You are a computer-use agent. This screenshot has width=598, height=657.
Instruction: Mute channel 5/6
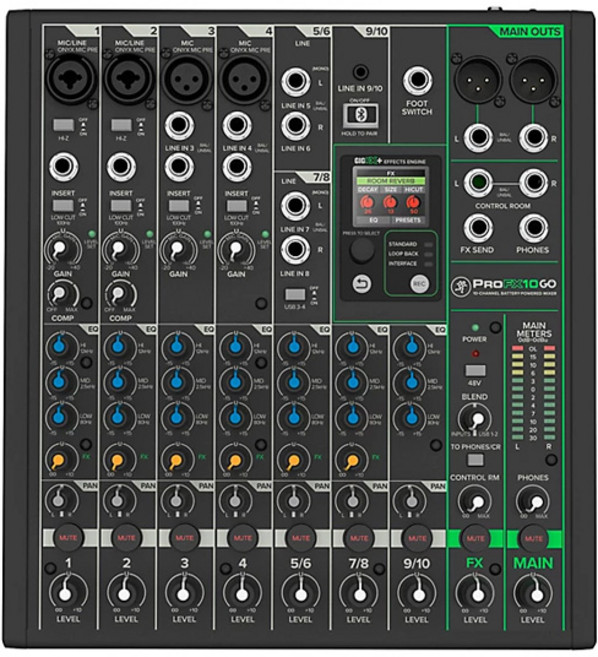pyautogui.click(x=301, y=538)
